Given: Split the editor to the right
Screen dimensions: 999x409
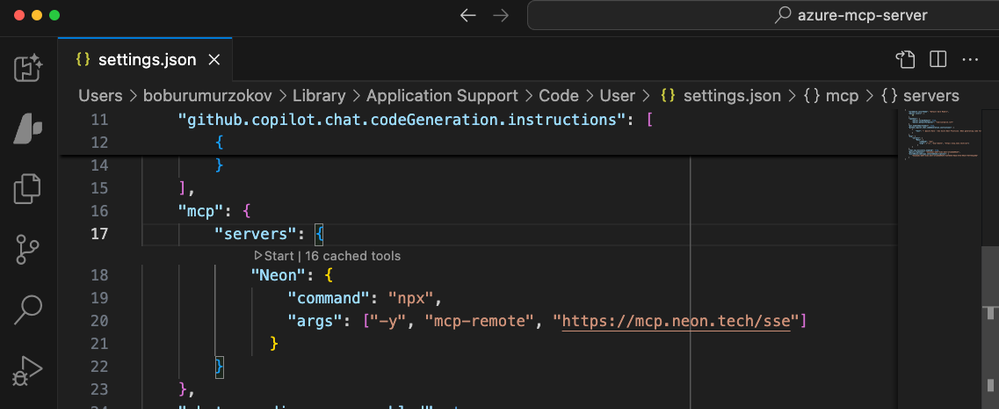Looking at the screenshot, I should click(x=937, y=59).
